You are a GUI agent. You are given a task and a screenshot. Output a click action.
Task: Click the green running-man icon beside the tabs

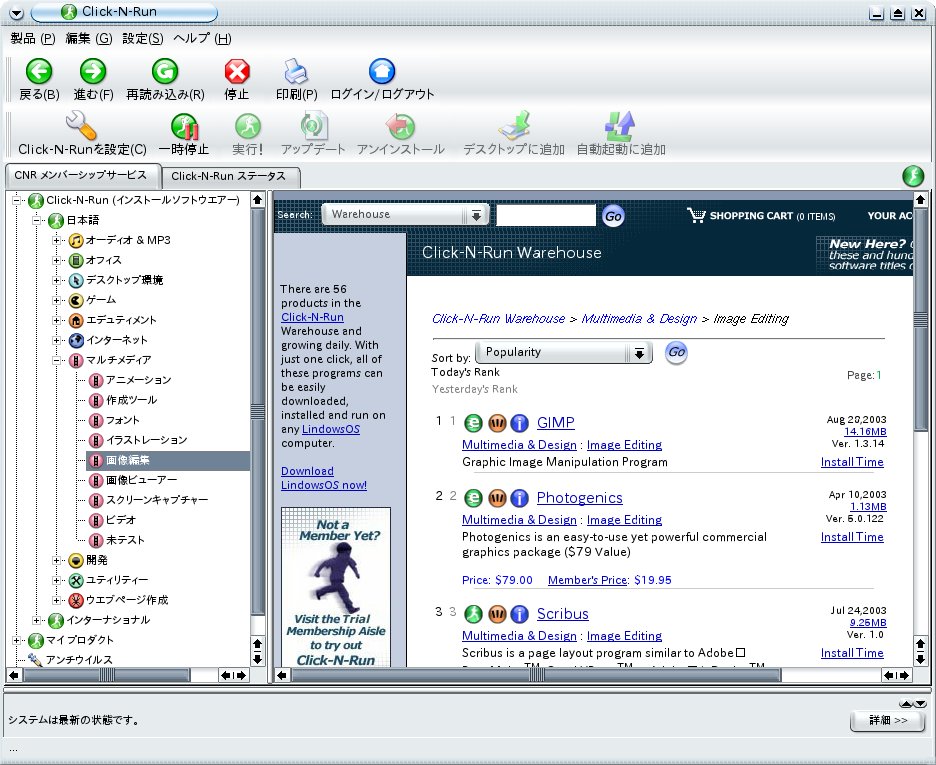coord(913,176)
